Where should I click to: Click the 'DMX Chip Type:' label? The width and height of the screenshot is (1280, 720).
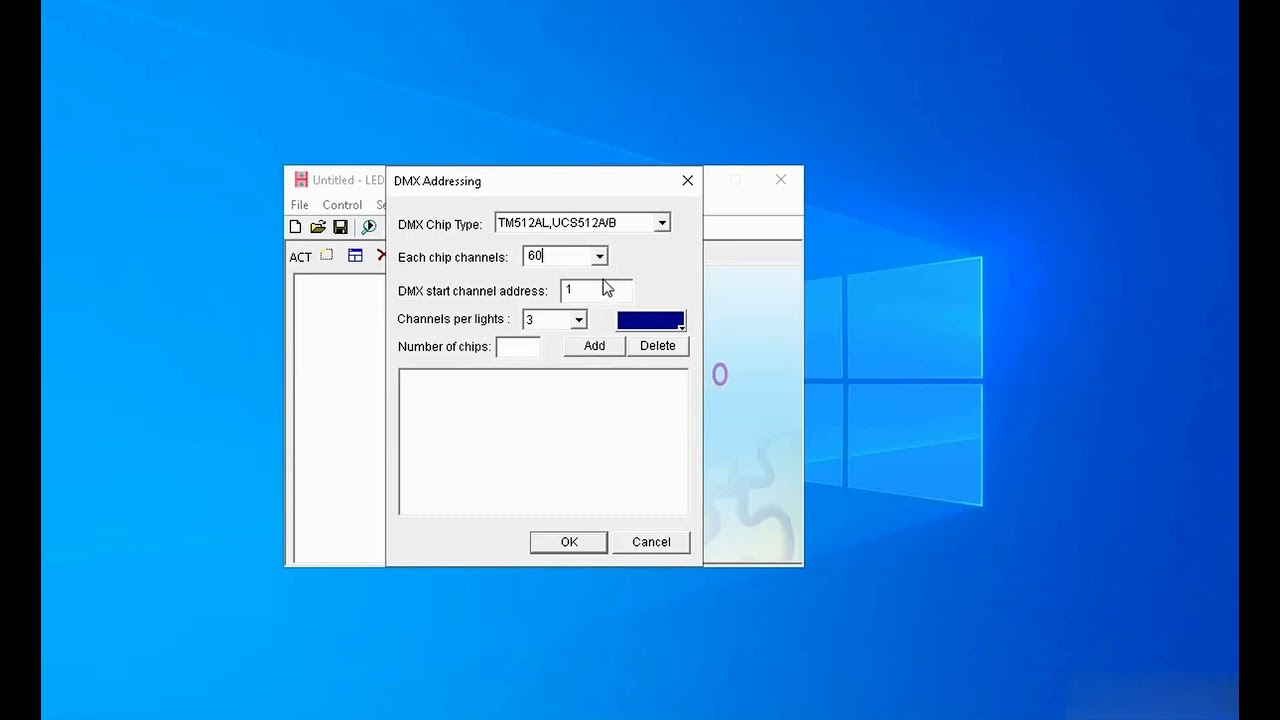click(440, 225)
